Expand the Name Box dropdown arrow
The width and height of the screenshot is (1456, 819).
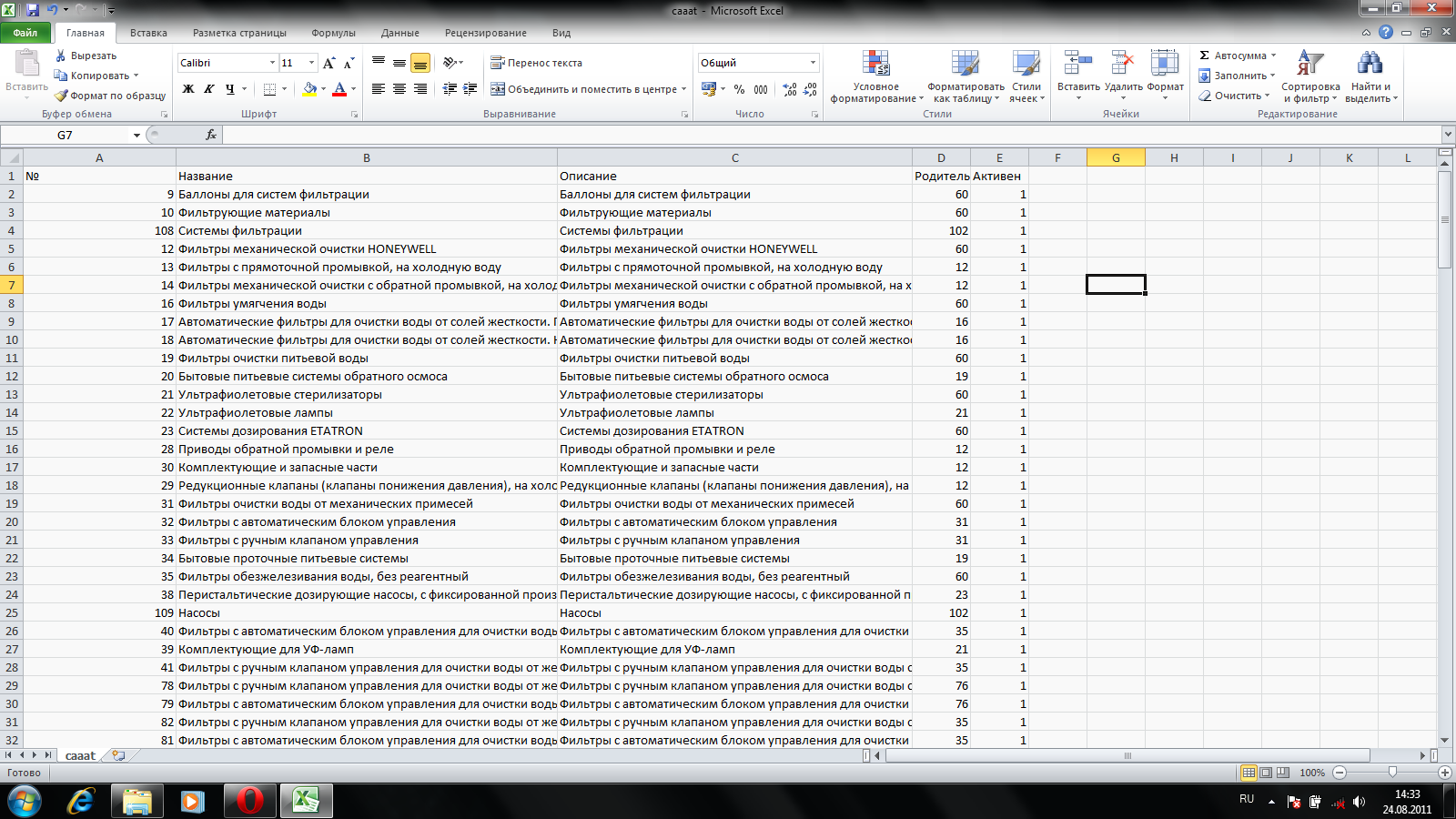[x=136, y=135]
